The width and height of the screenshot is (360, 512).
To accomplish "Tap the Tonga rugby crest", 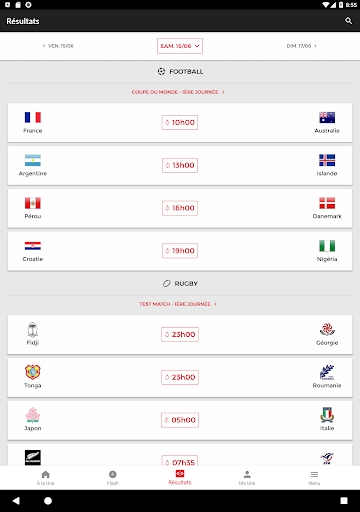I will click(33, 372).
